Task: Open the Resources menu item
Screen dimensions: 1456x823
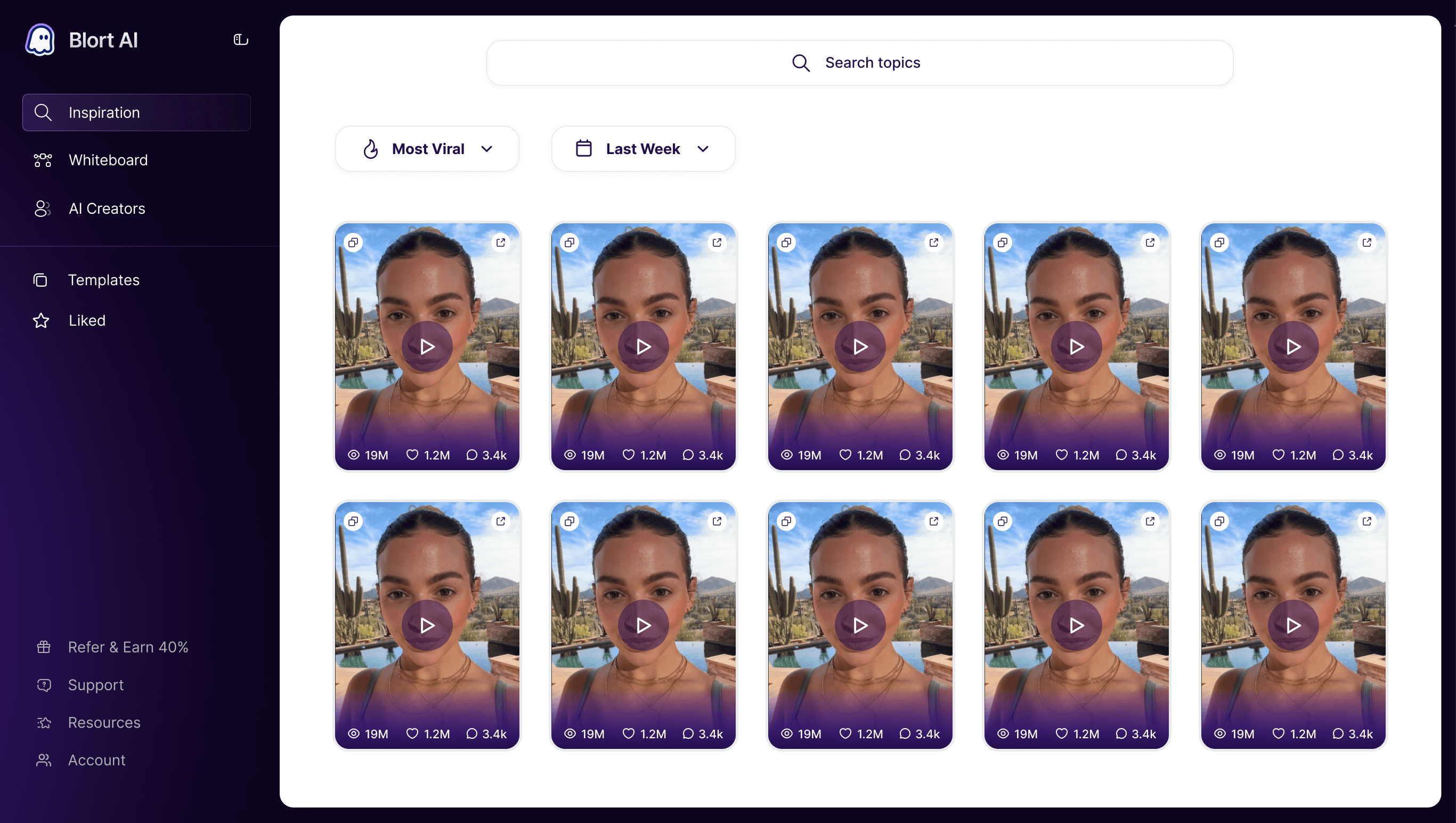Action: click(x=104, y=722)
